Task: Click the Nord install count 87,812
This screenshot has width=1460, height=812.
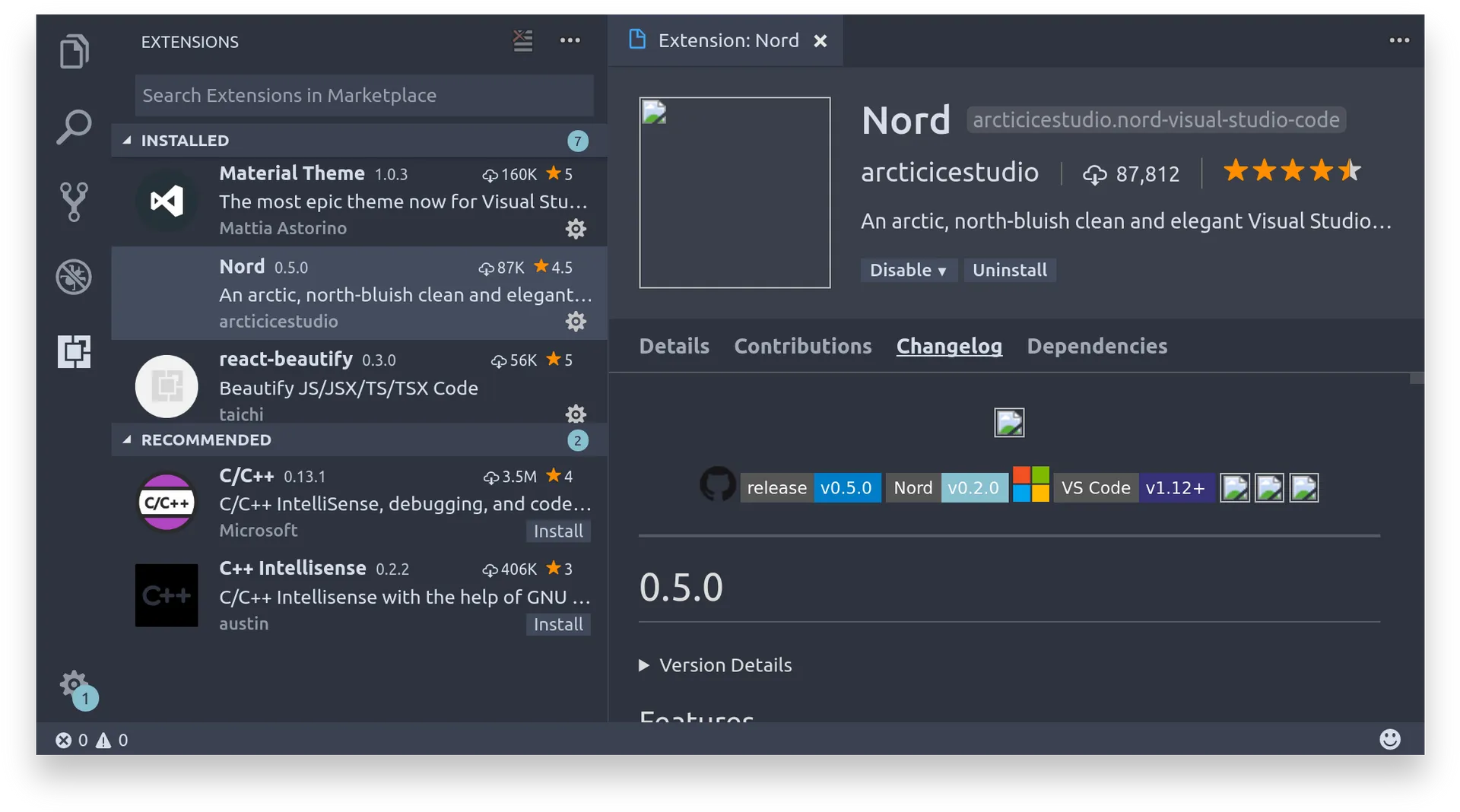Action: pyautogui.click(x=1131, y=174)
